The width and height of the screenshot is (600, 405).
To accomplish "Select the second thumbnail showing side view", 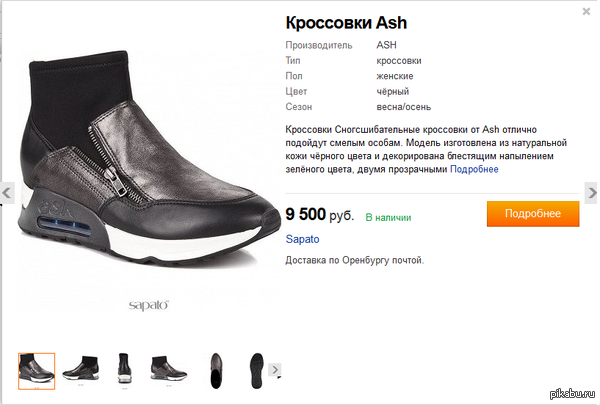I will click(x=81, y=369).
